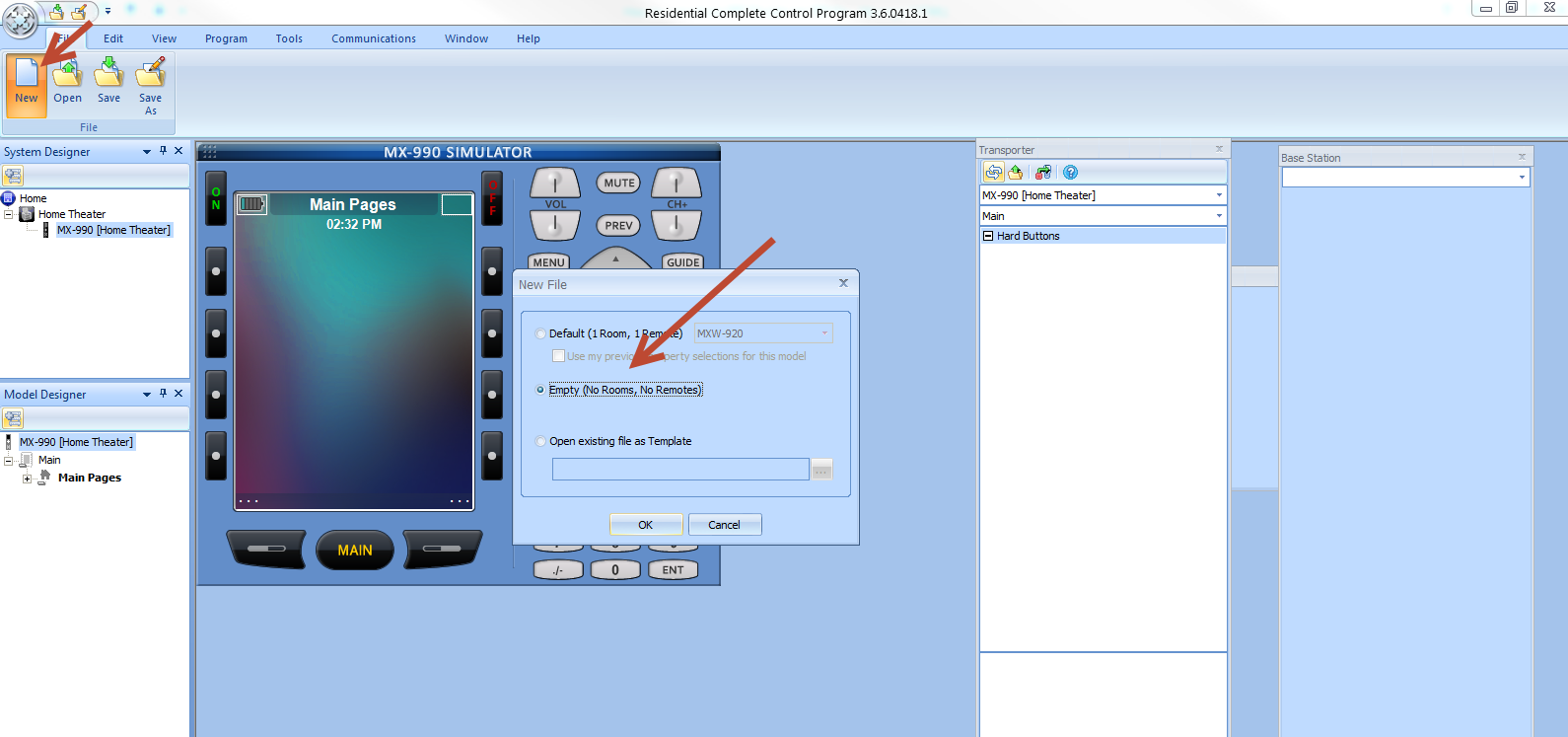Select Home in System Designer tree
The image size is (1568, 737).
click(33, 198)
